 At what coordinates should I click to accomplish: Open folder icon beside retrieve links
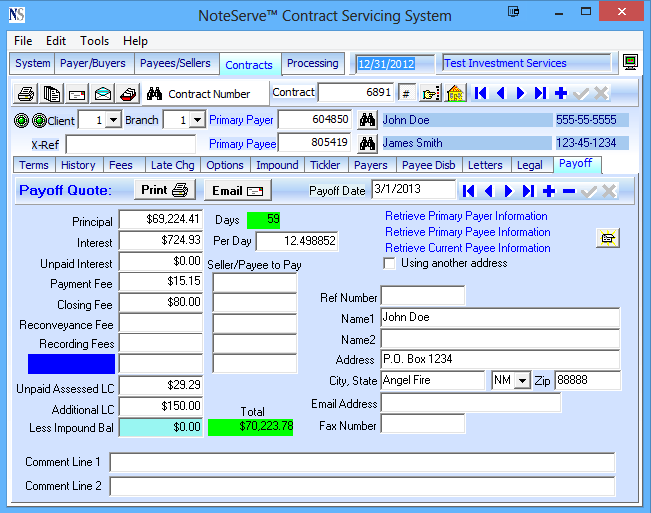coord(607,237)
